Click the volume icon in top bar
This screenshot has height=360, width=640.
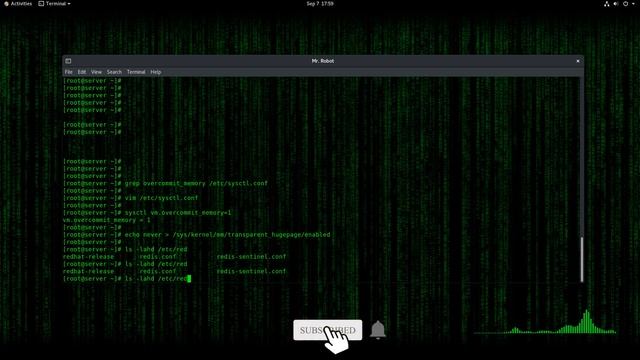pos(616,4)
